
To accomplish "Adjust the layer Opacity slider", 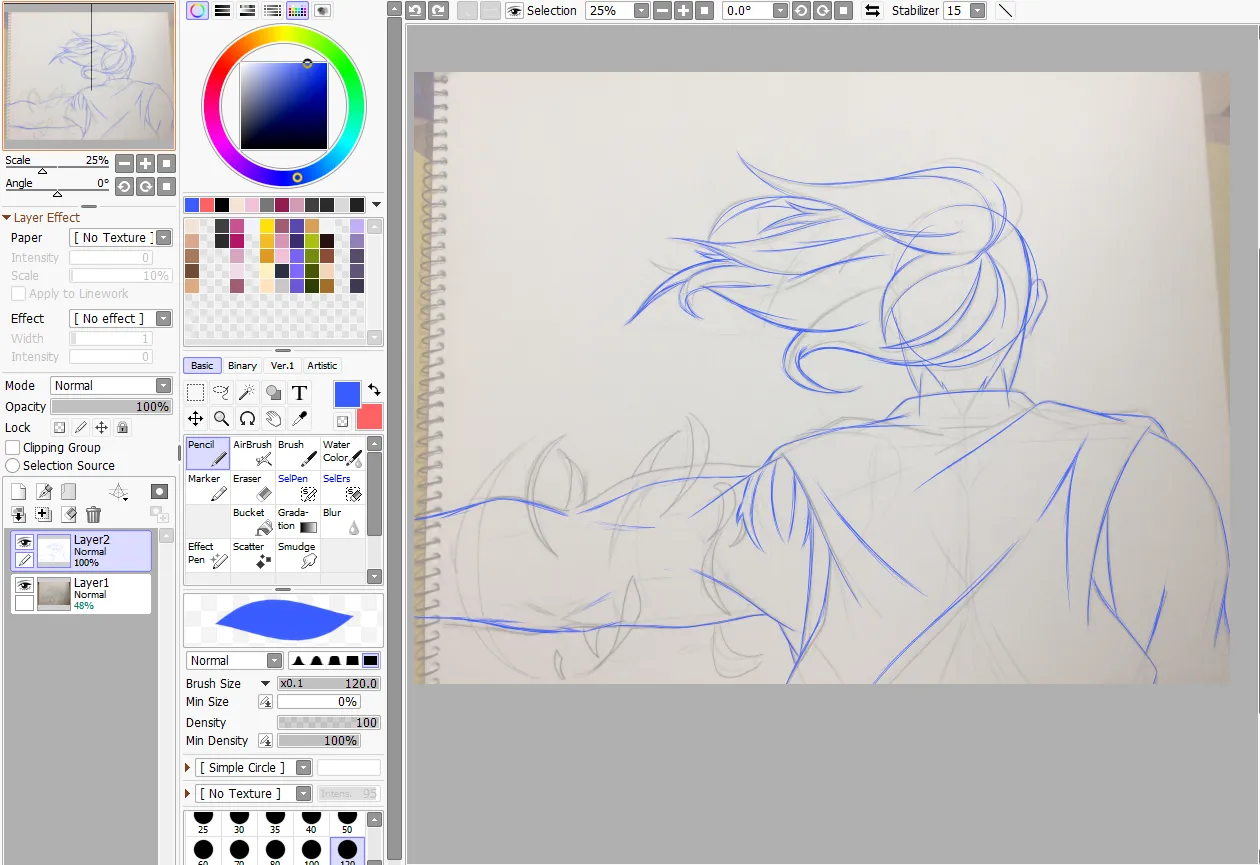I will [111, 407].
